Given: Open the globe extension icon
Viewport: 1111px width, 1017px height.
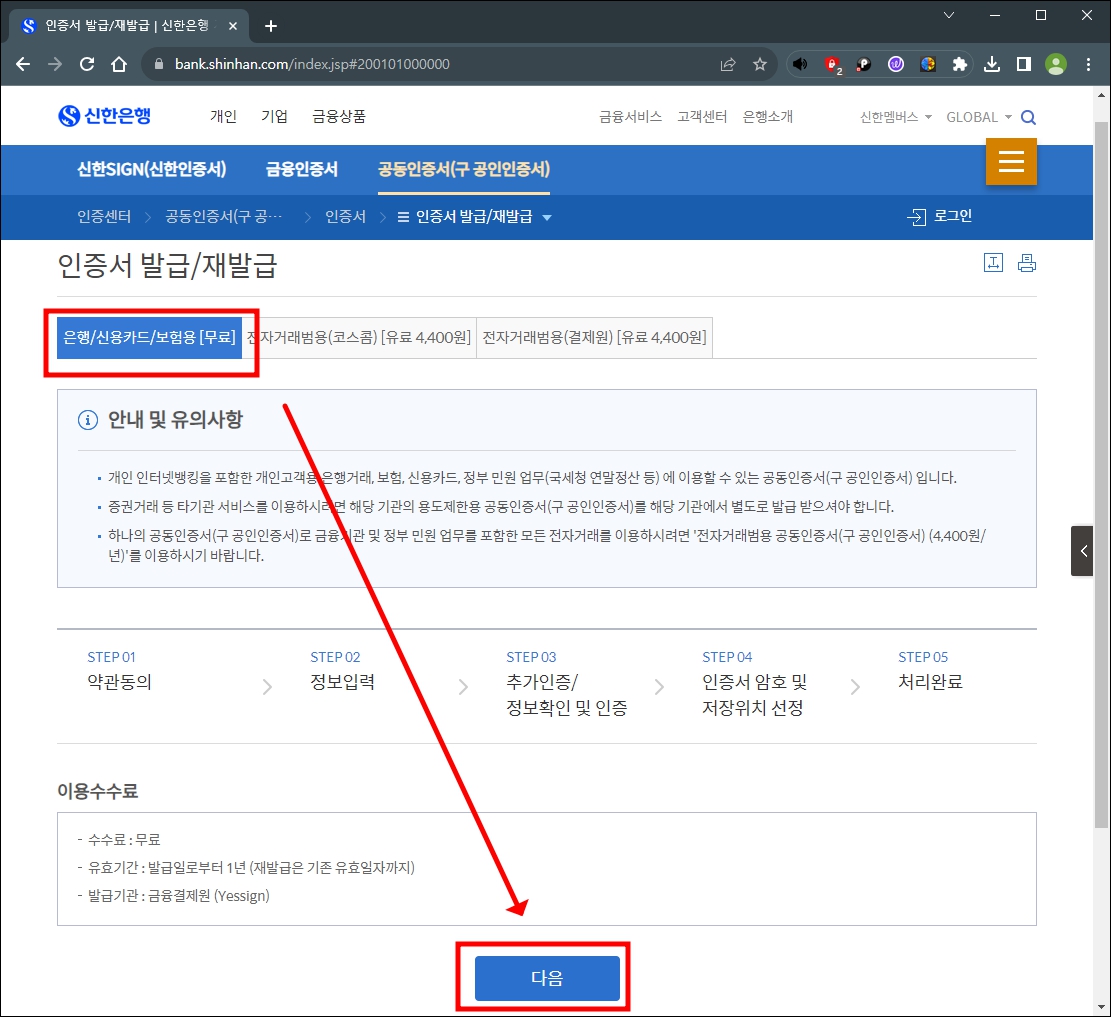Looking at the screenshot, I should pos(927,64).
